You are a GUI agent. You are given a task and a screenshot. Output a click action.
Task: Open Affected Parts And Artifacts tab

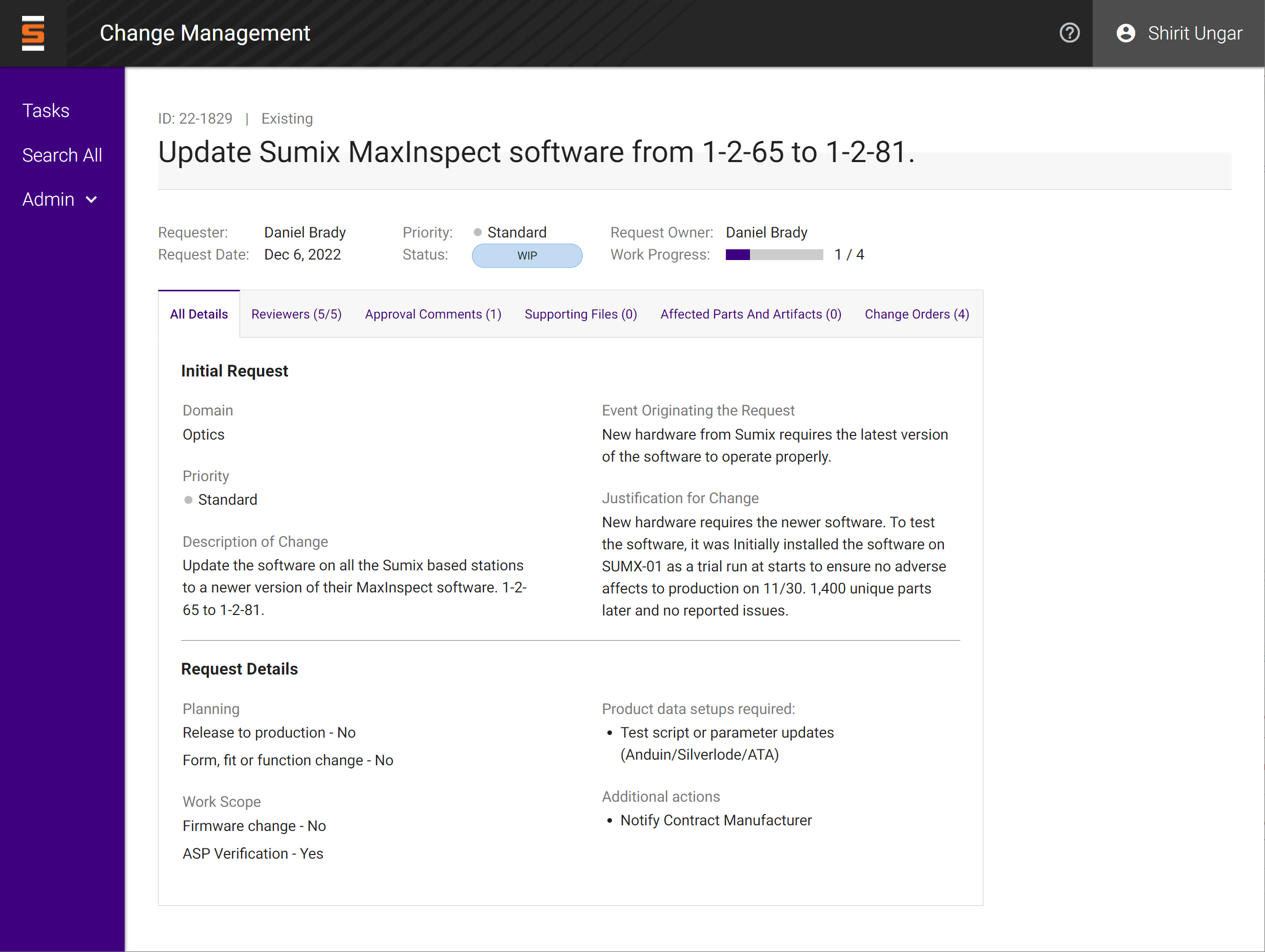pyautogui.click(x=750, y=314)
